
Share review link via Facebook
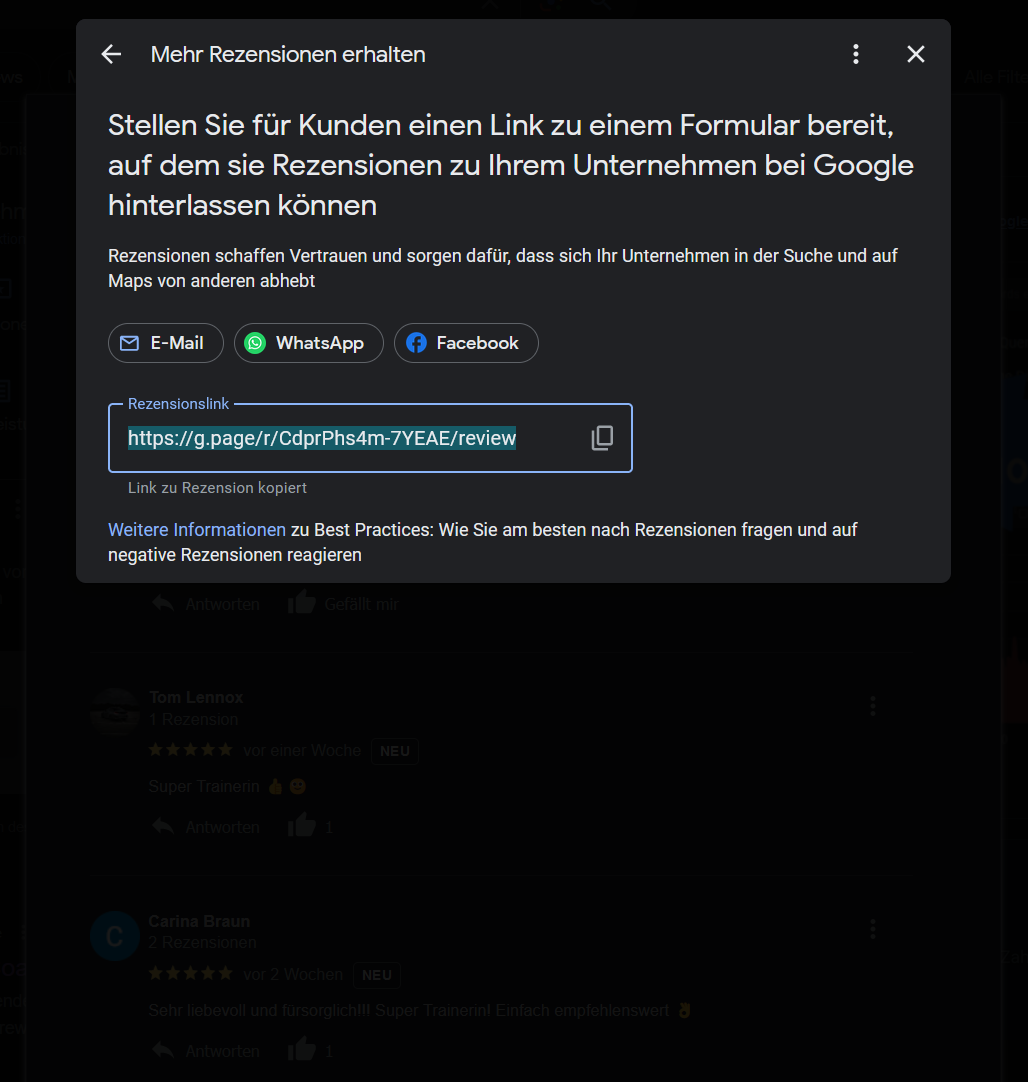[466, 343]
